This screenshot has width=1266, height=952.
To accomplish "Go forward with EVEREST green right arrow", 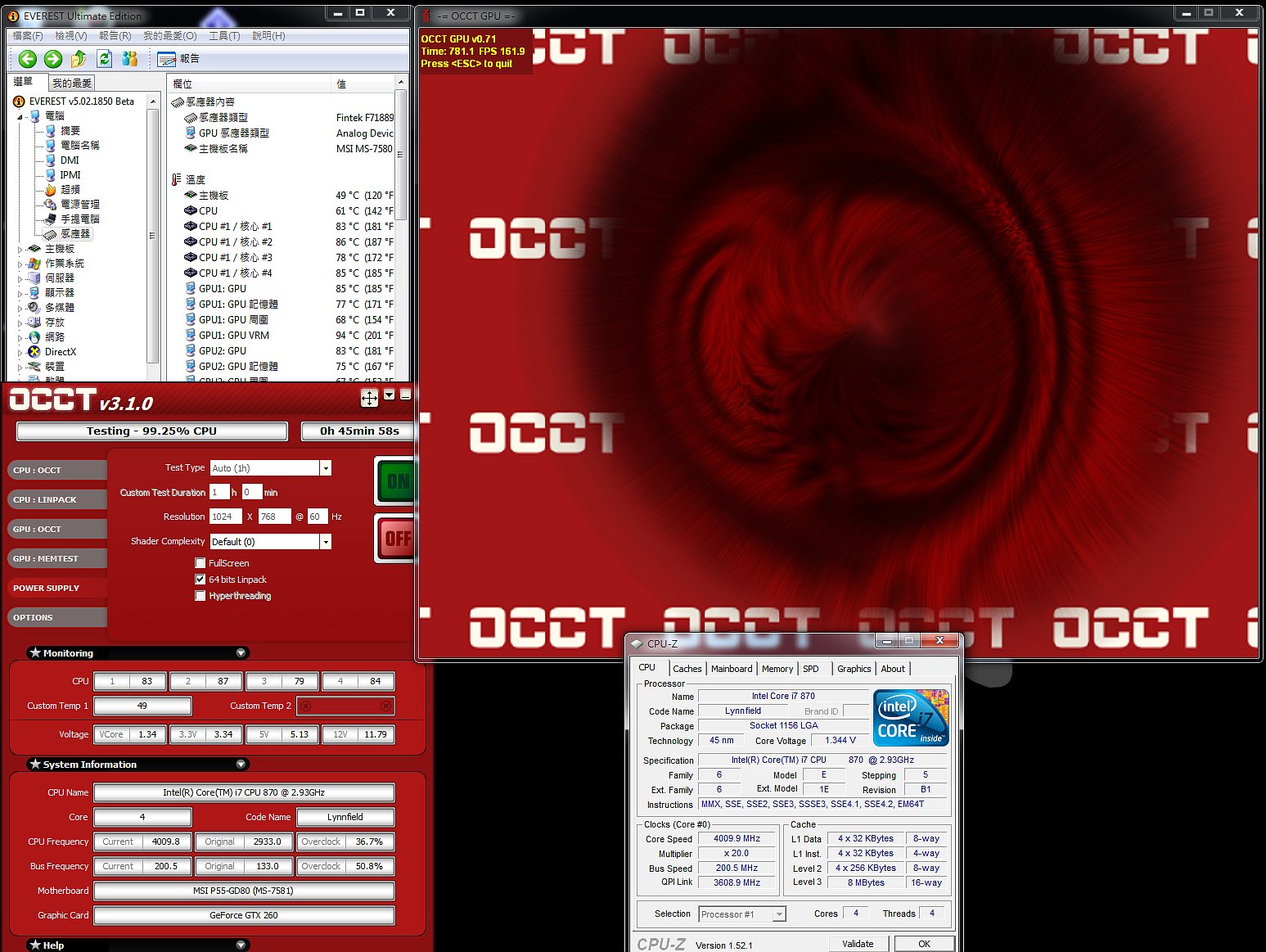I will pos(53,59).
